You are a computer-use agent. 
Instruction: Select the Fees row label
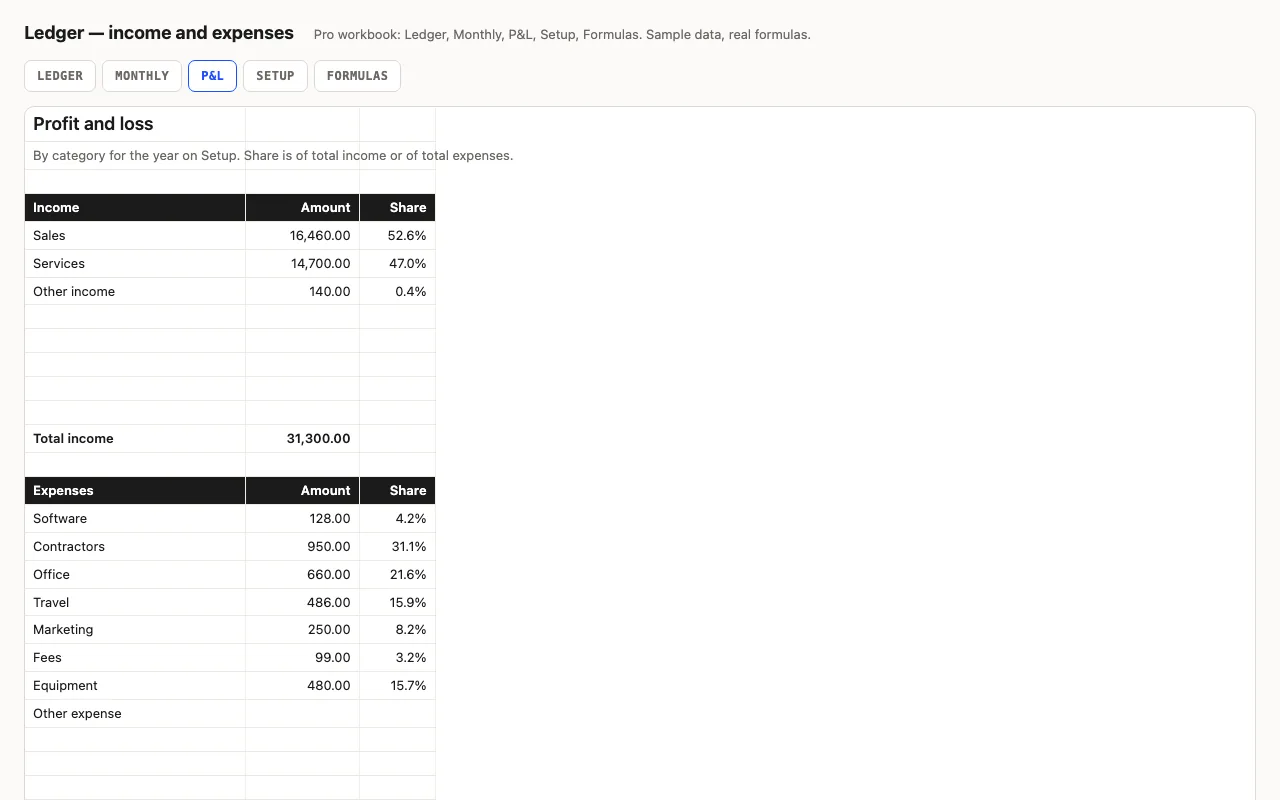pyautogui.click(x=135, y=658)
